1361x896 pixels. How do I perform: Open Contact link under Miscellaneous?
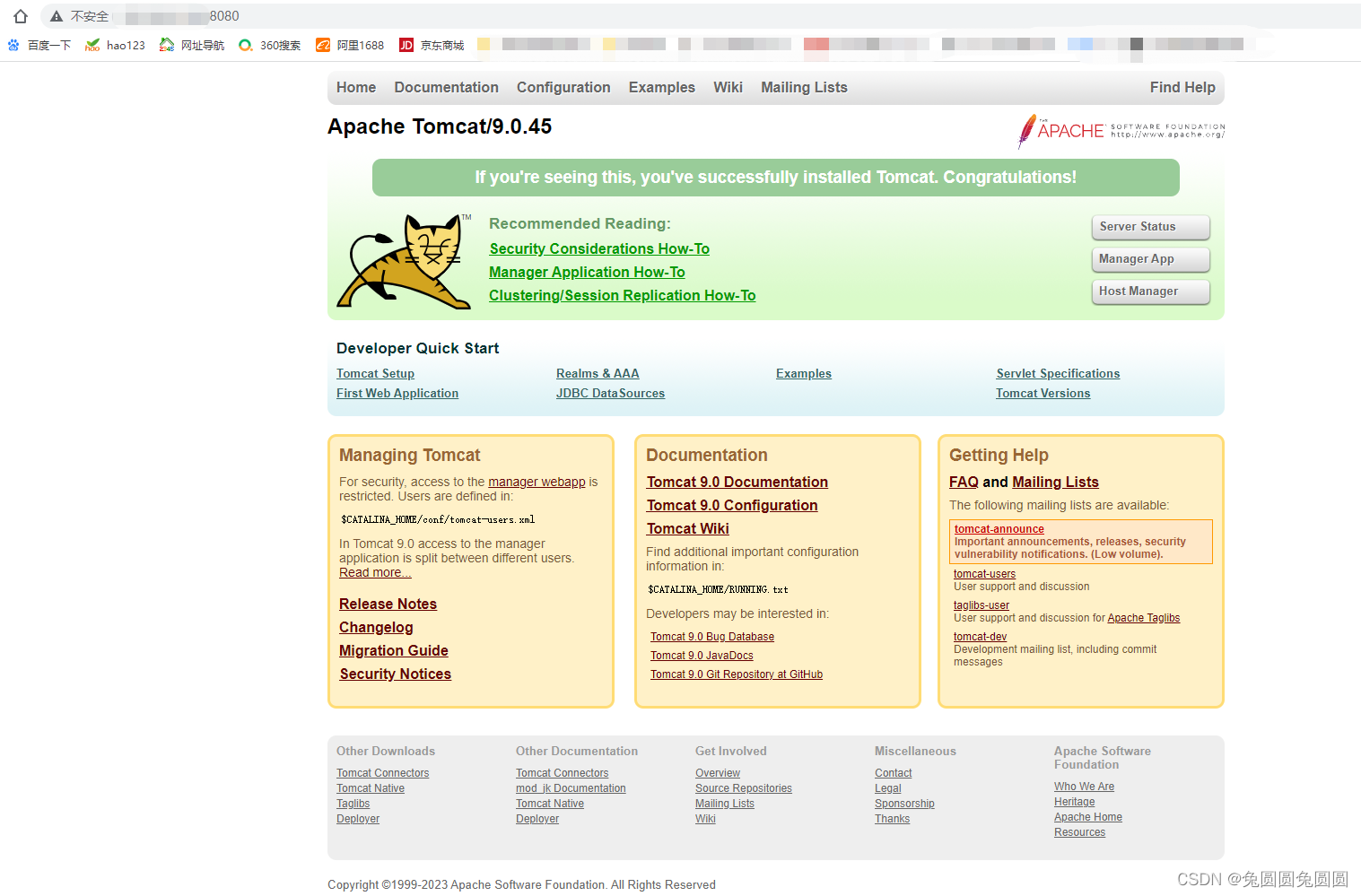click(x=893, y=773)
